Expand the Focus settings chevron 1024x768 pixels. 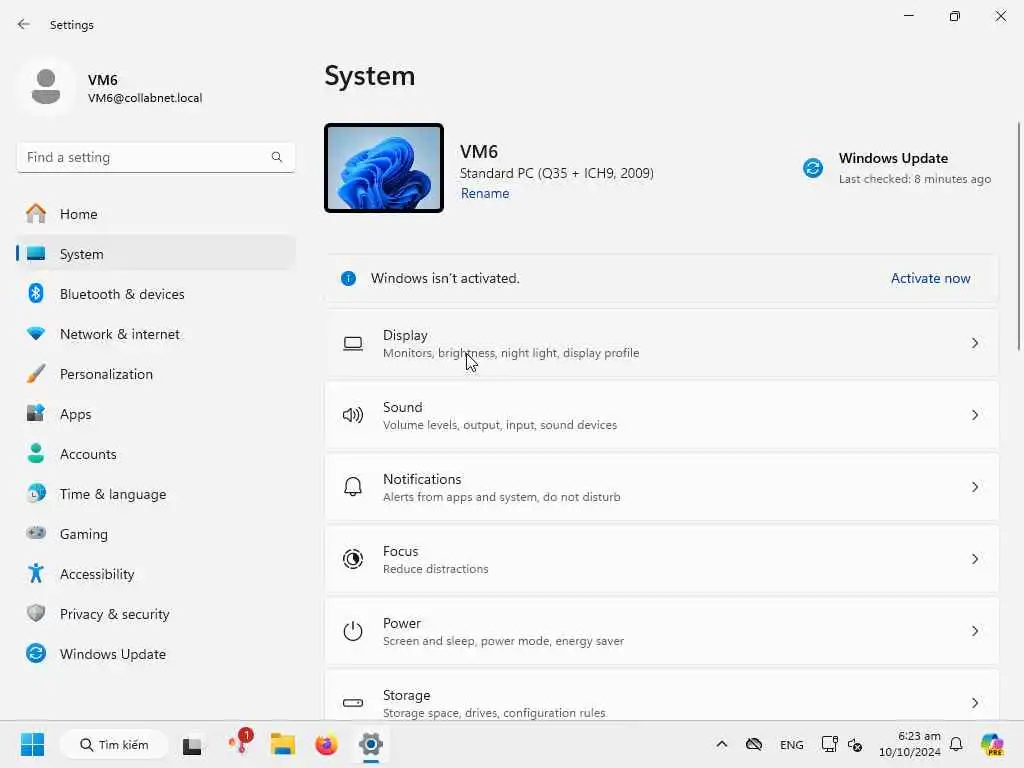[974, 559]
